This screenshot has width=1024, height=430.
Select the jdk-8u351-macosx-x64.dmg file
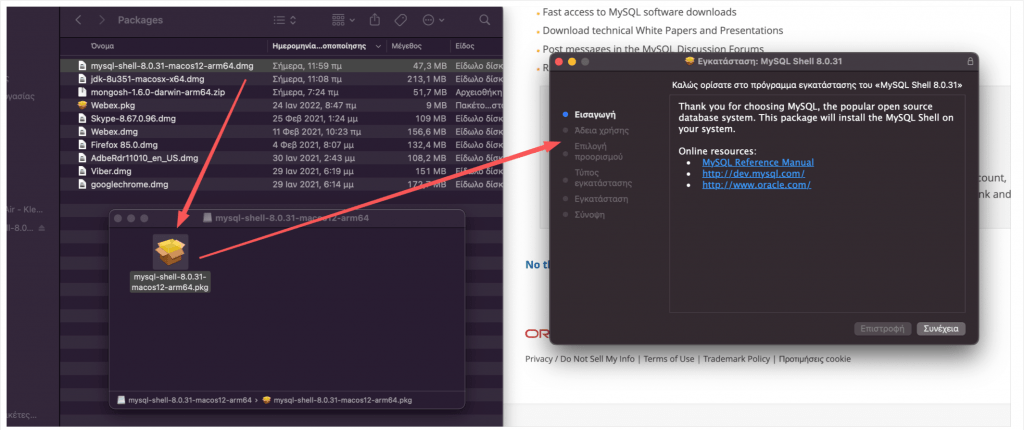(x=281, y=79)
